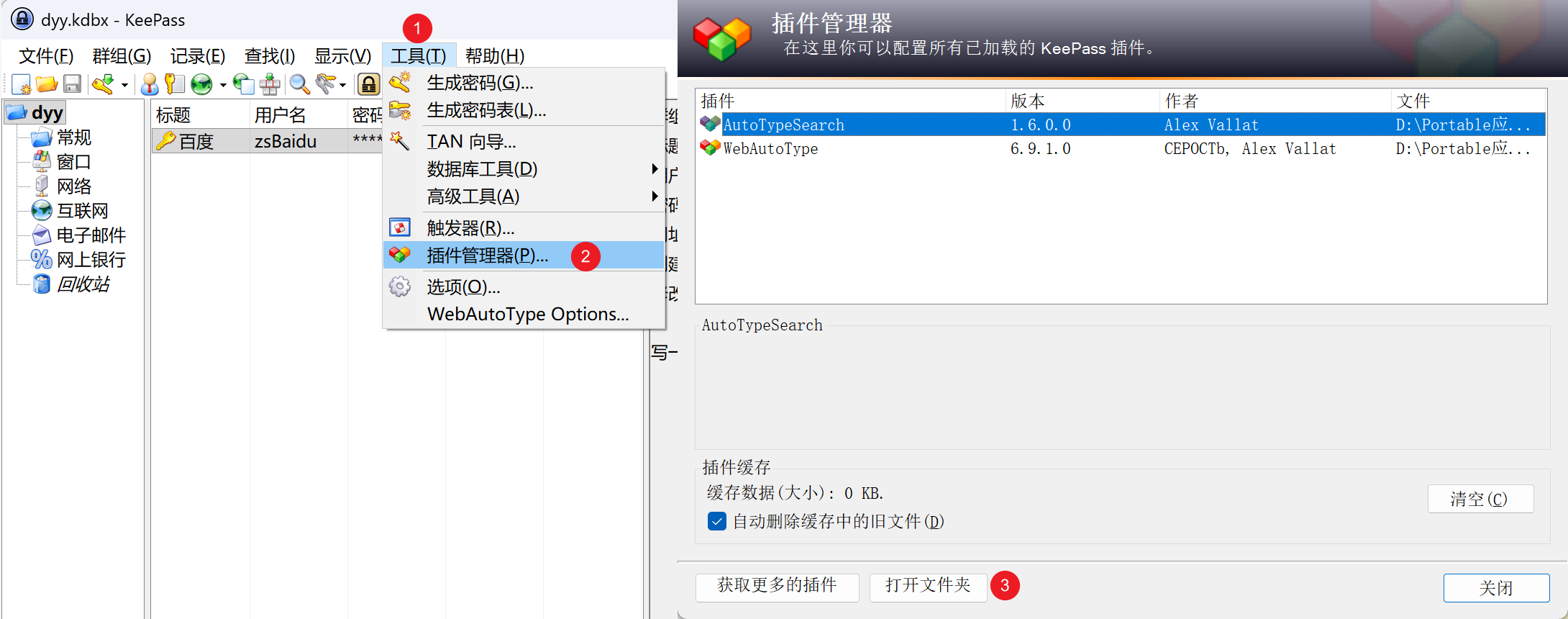Open the 群组(G) menu
Viewport: 1568px width, 619px height.
pos(122,55)
